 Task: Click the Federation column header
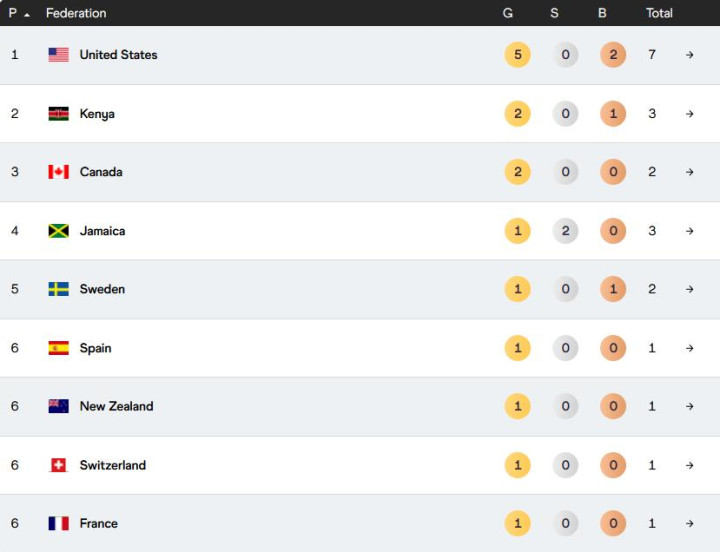point(76,14)
